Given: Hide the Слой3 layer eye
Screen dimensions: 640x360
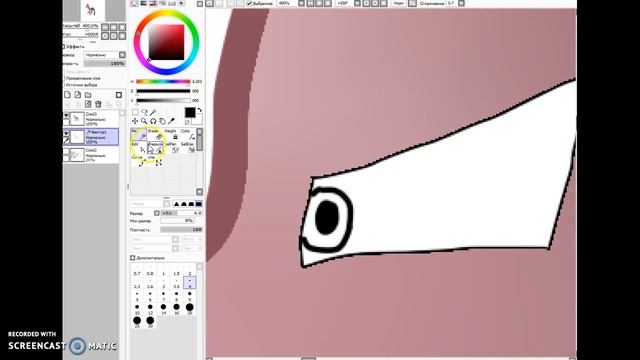Looking at the screenshot, I should click(x=66, y=116).
